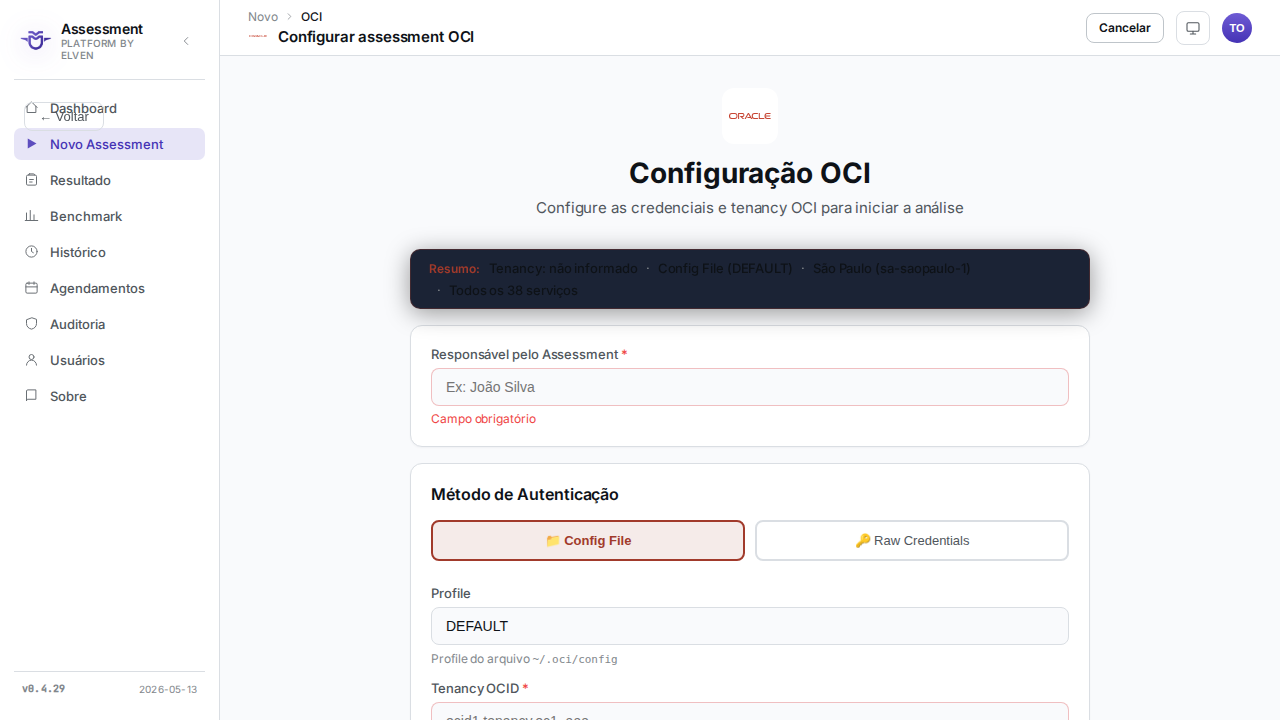Click the Elven Assessment platform logo
Image resolution: width=1280 pixels, height=720 pixels.
click(x=36, y=41)
